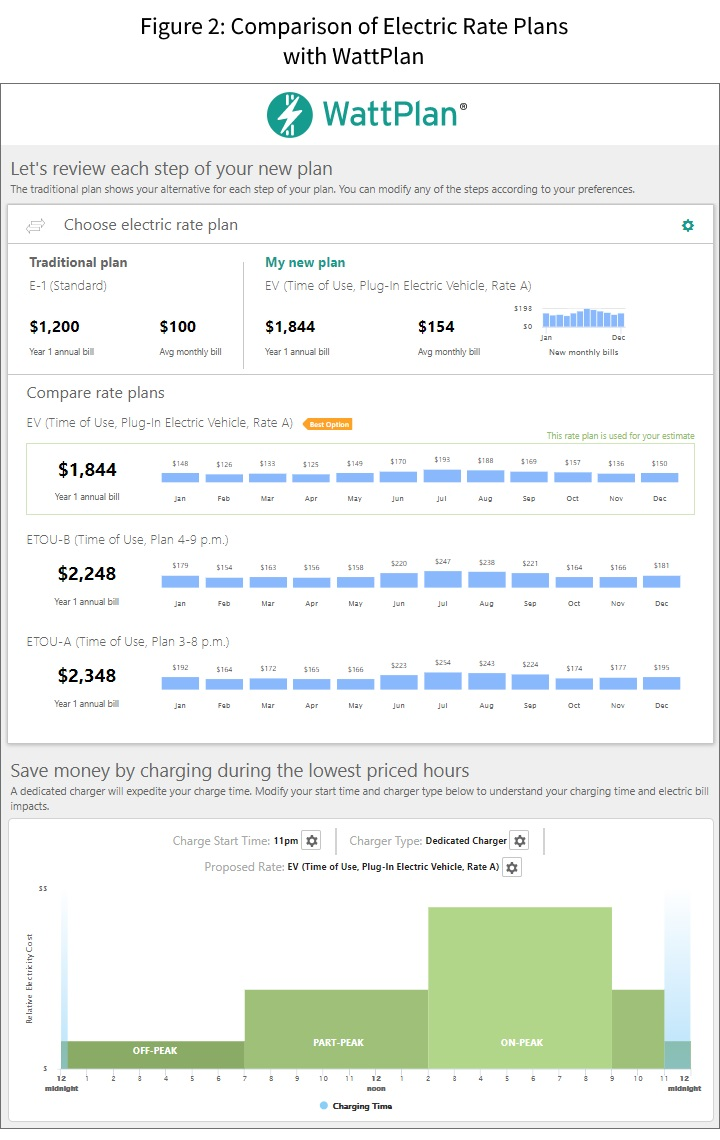Click the New monthly bills mini chart
The height and width of the screenshot is (1140, 720).
tap(583, 319)
